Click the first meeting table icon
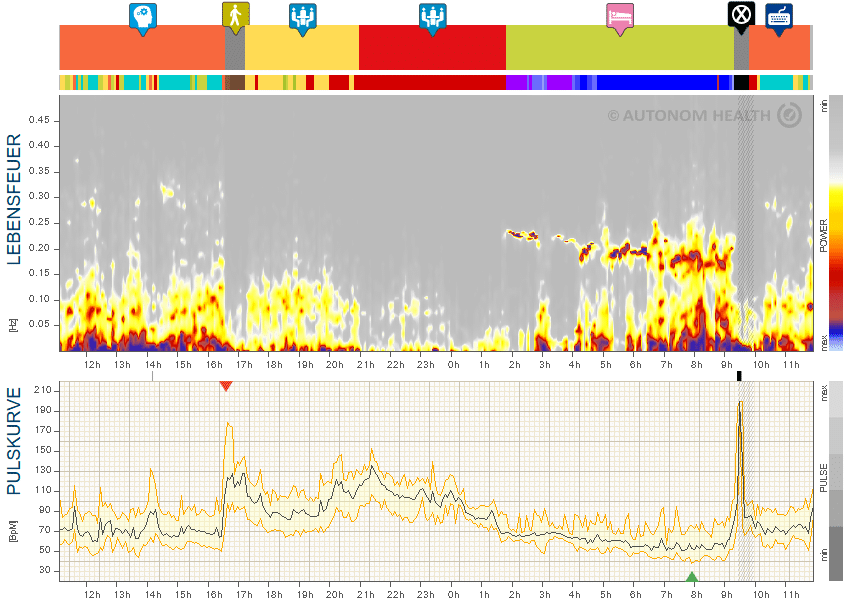Screen dimensions: 847x602 click(302, 18)
